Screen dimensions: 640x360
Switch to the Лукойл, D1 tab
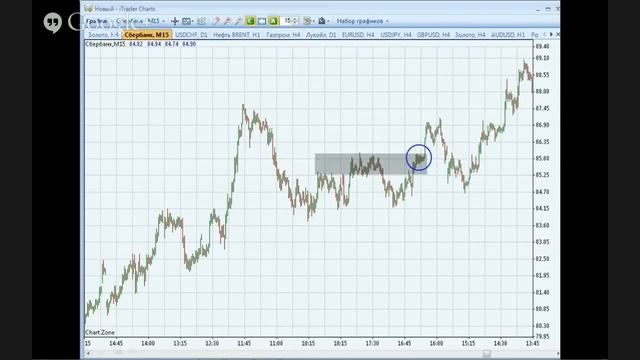pyautogui.click(x=321, y=35)
